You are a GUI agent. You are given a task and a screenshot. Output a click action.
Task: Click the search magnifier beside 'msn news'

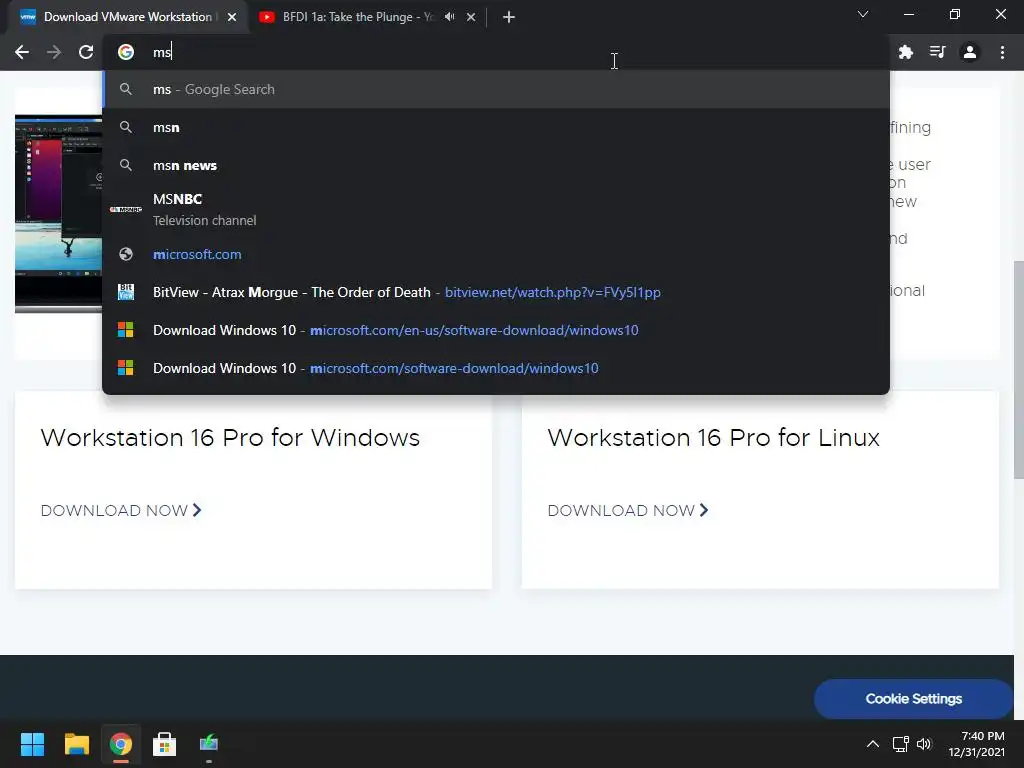click(x=126, y=165)
